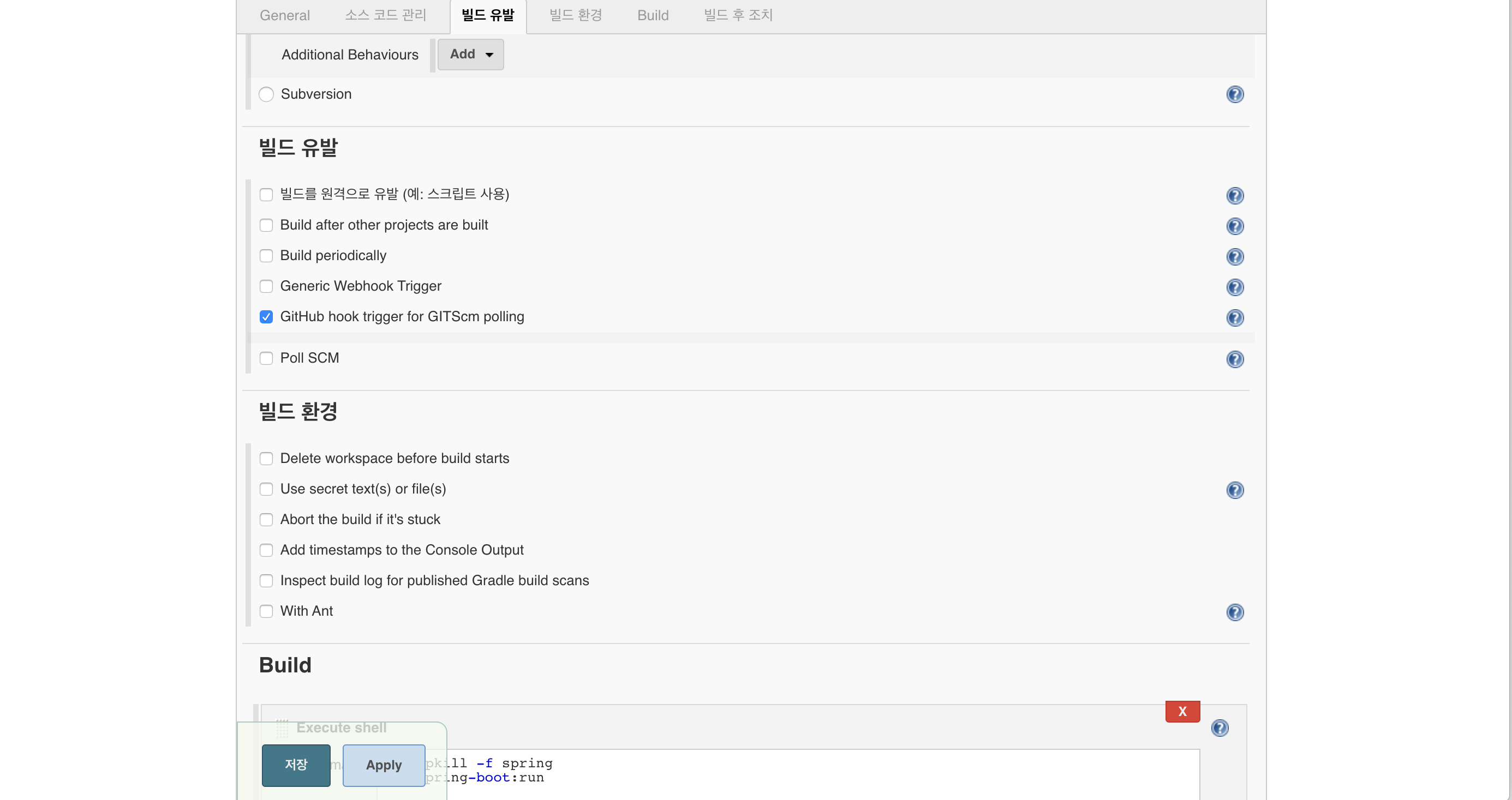Viewport: 1512px width, 800px height.
Task: Open help for Use secret text(s)
Action: click(1235, 490)
